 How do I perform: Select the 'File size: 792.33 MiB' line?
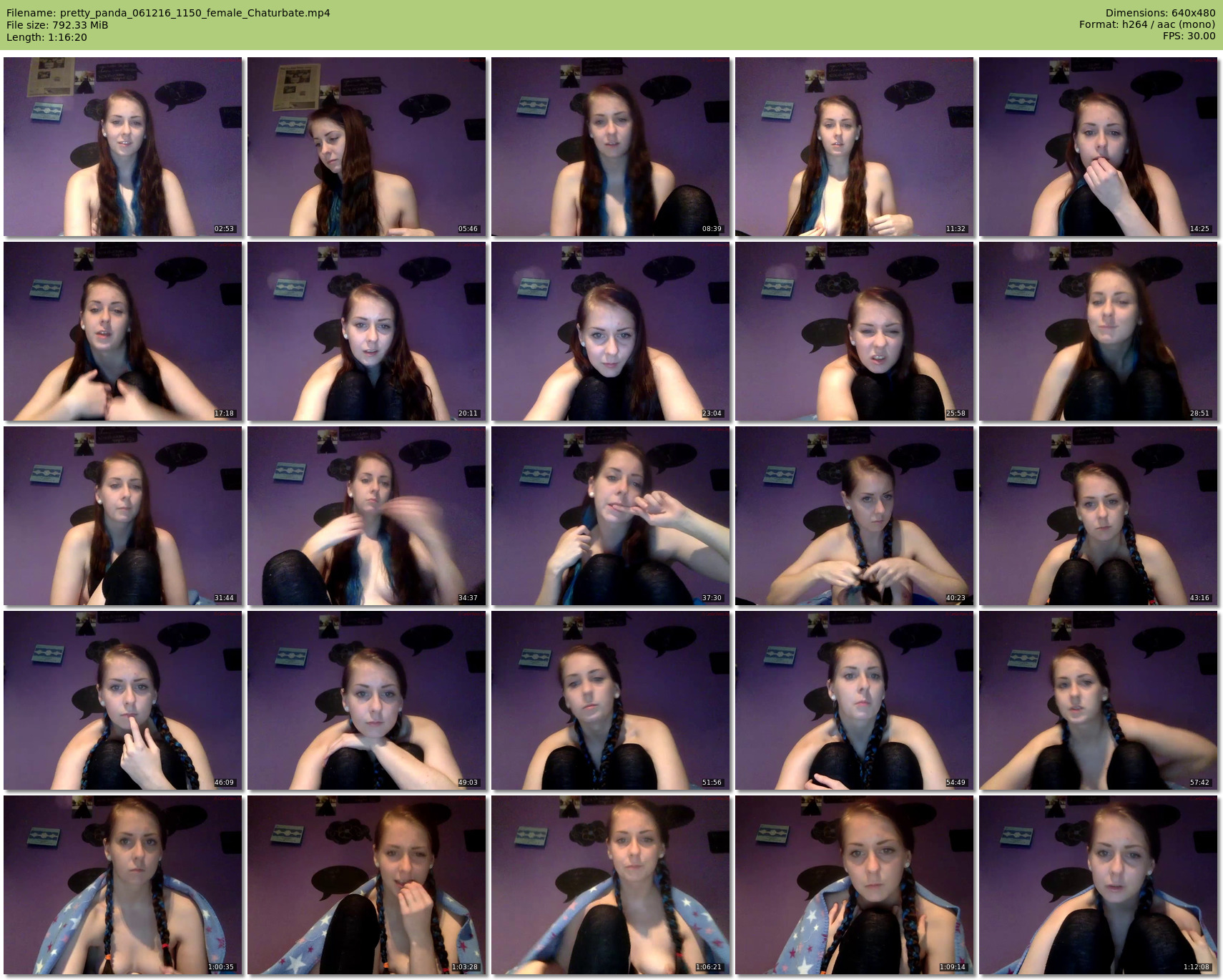[x=57, y=25]
